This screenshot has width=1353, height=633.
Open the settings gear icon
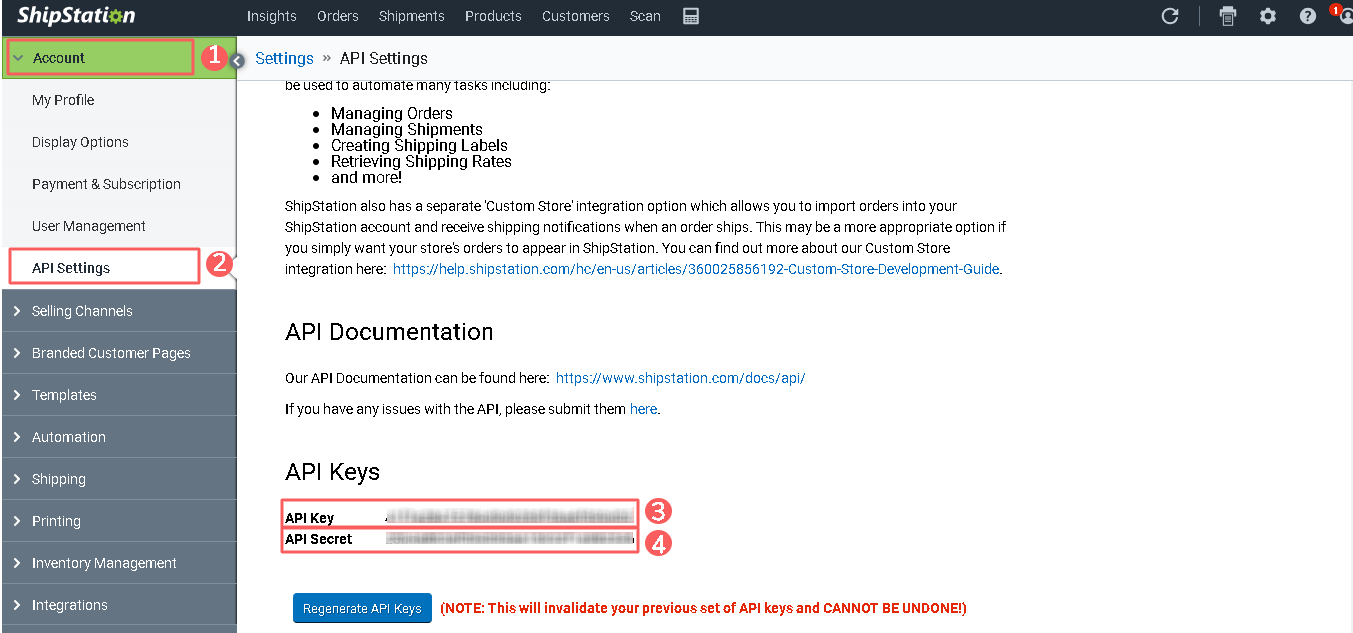click(x=1268, y=16)
